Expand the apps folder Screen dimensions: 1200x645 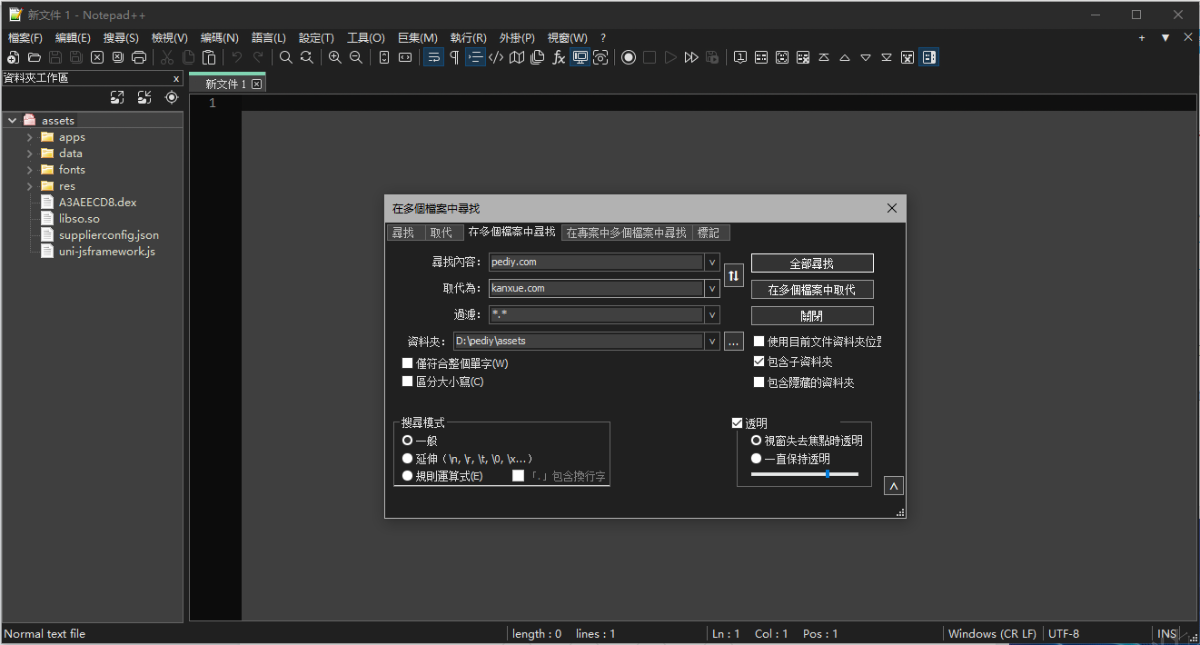click(x=30, y=137)
